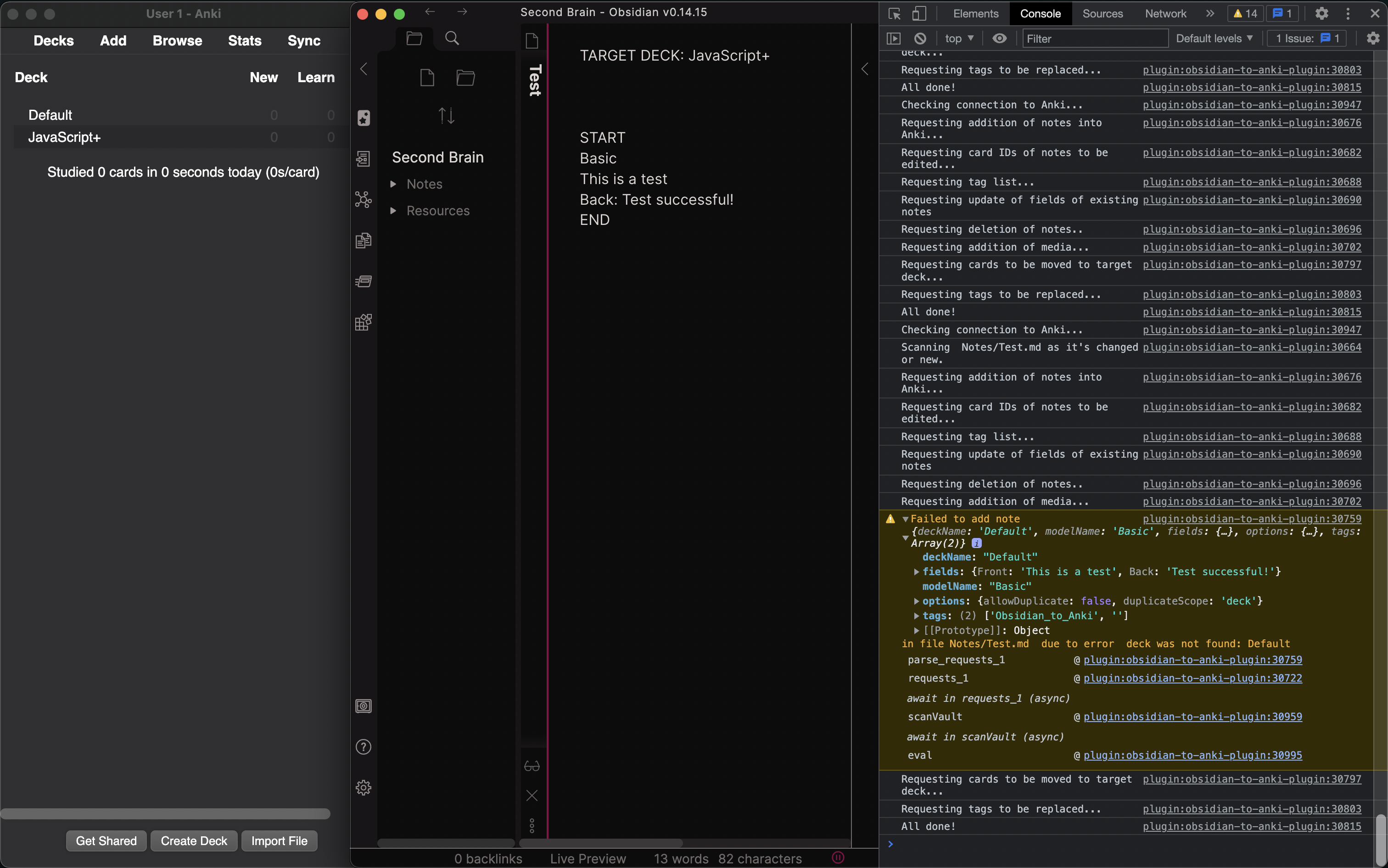Click Create Deck button in Anki

point(194,841)
